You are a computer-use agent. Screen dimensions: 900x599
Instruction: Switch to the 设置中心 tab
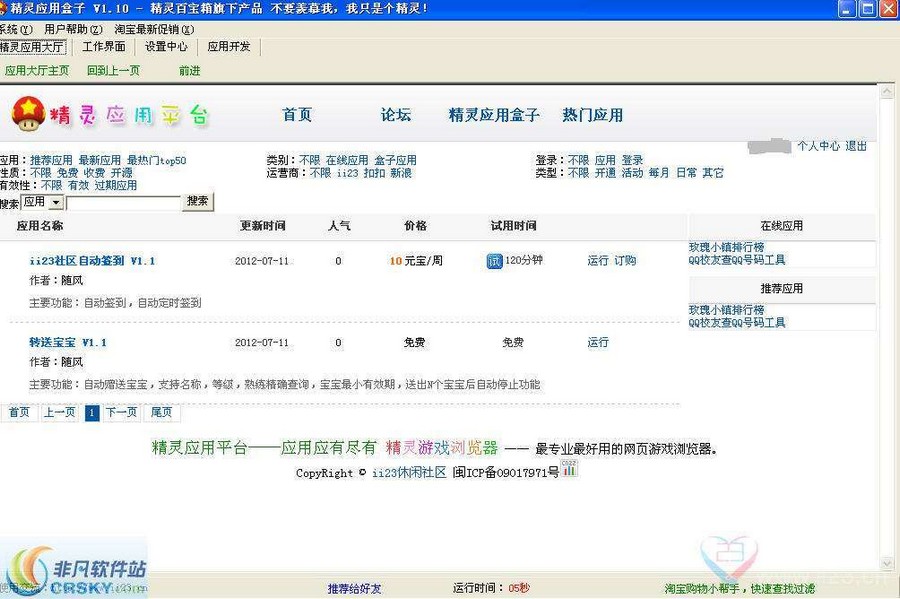click(x=165, y=46)
